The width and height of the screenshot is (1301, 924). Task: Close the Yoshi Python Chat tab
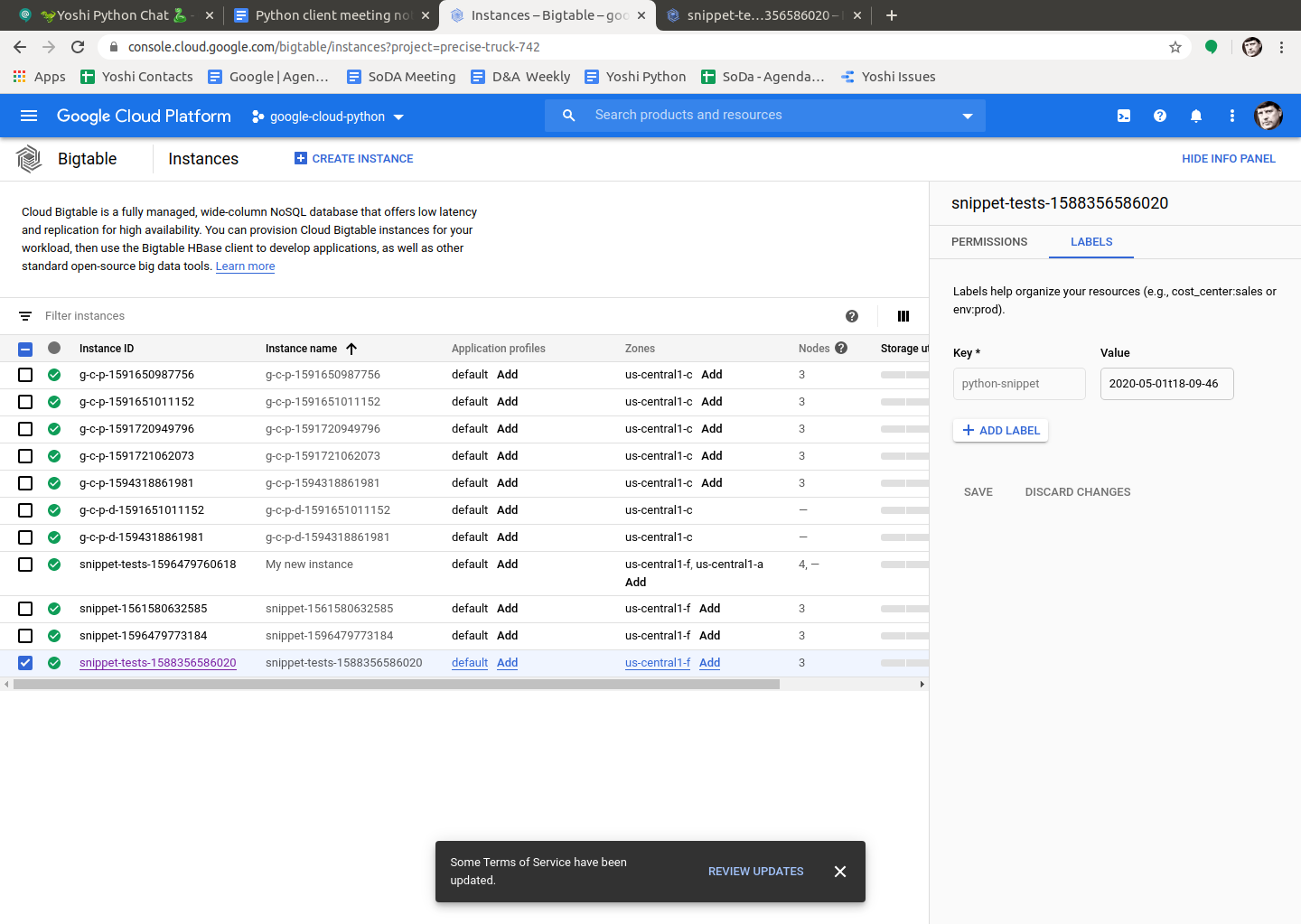tap(210, 15)
